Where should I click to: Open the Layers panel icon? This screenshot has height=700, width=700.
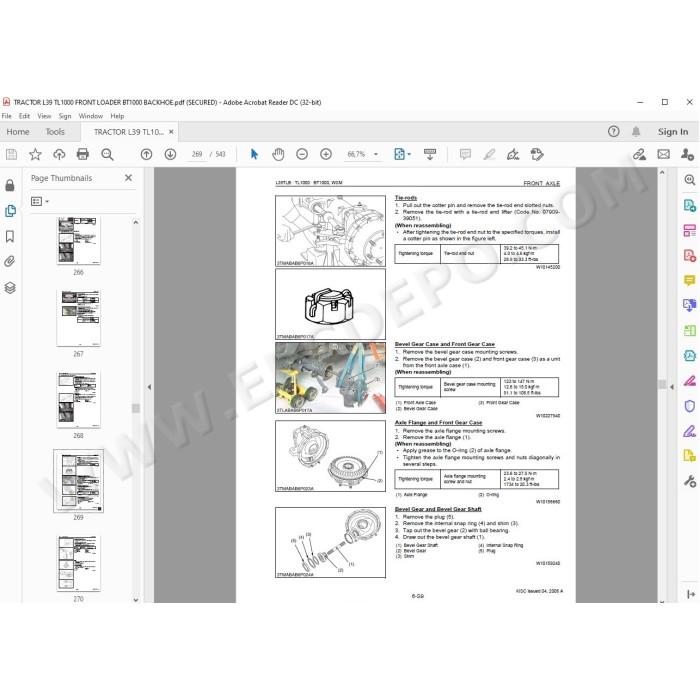pyautogui.click(x=10, y=288)
